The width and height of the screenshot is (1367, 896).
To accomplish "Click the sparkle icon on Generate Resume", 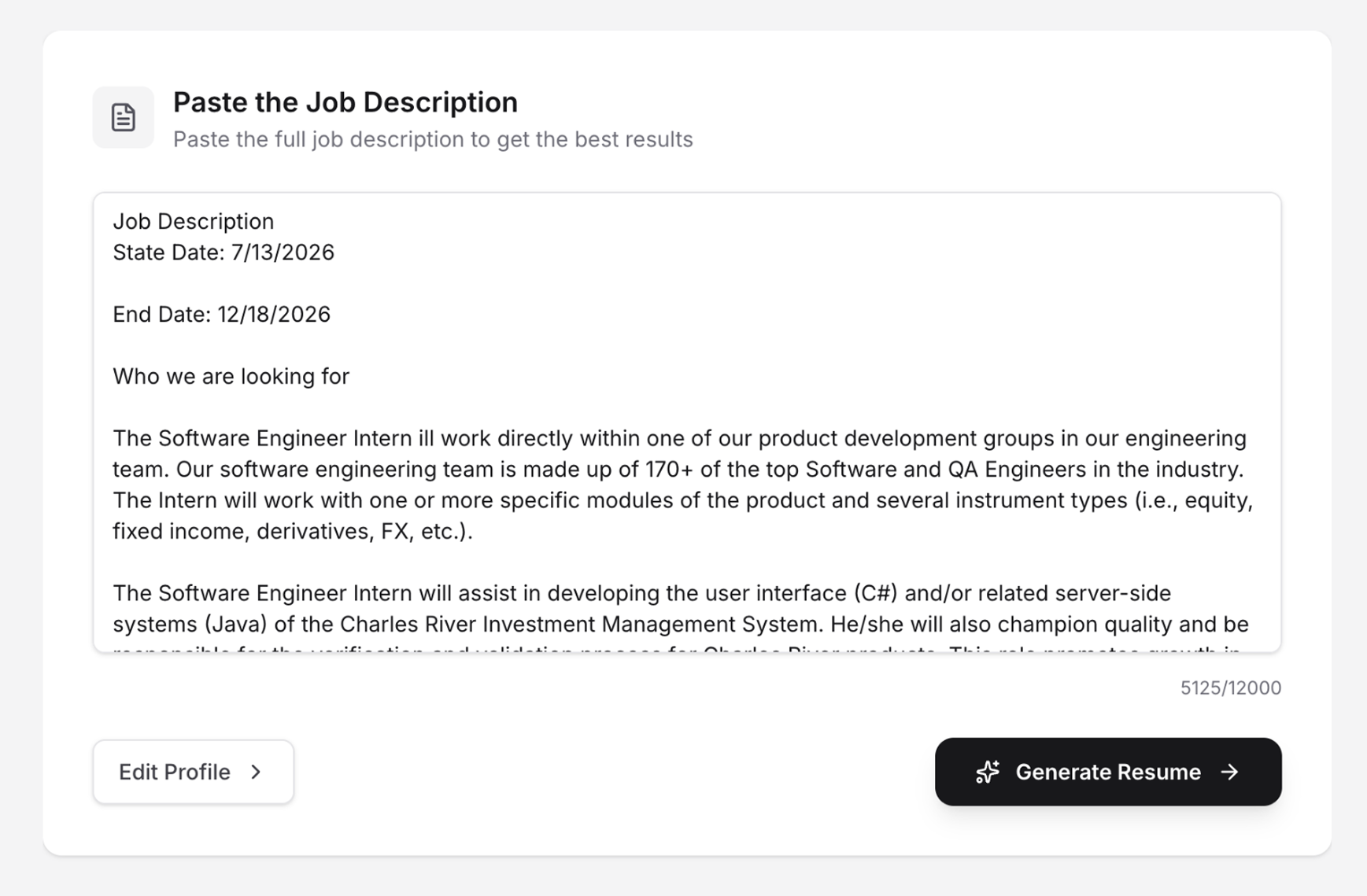I will pyautogui.click(x=987, y=772).
